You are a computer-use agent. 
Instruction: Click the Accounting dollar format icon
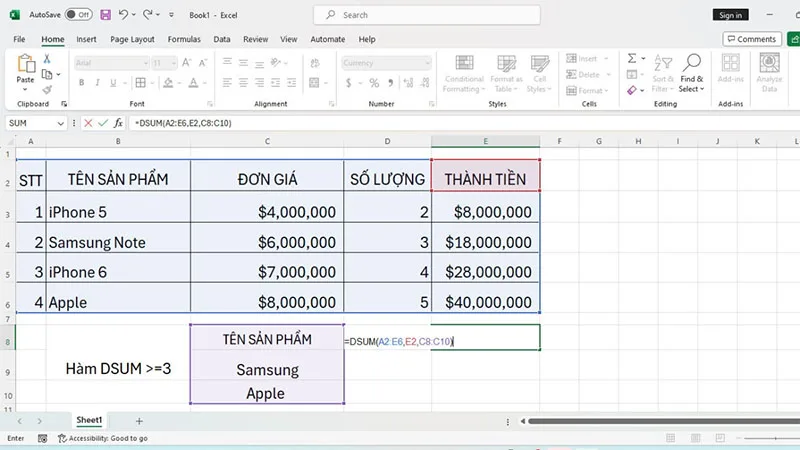click(348, 83)
